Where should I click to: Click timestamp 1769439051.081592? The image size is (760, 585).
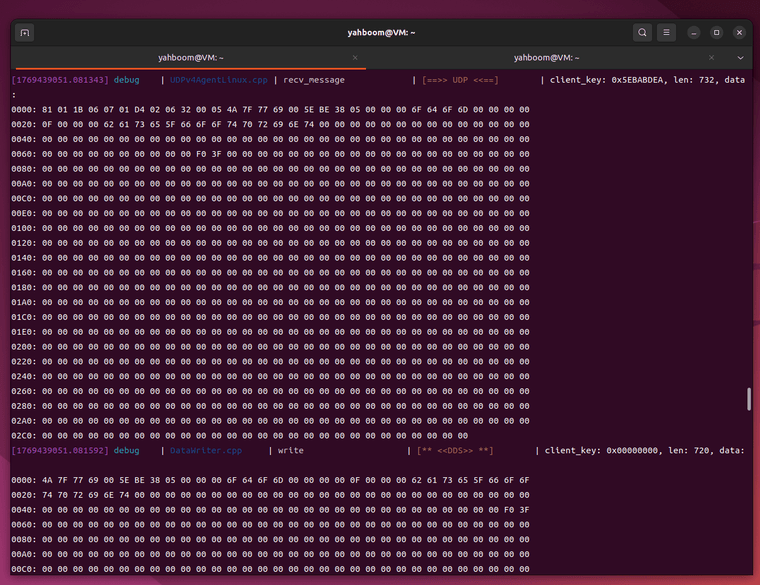(x=60, y=450)
